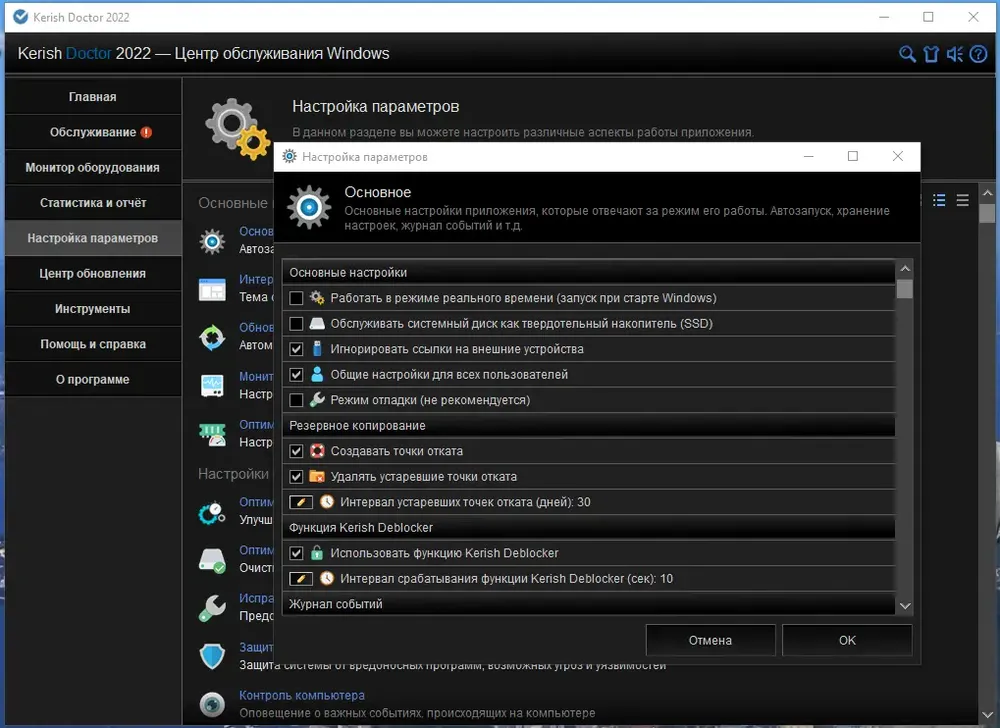1000x728 pixels.
Task: Click main window scrollbar down arrow
Action: click(987, 715)
